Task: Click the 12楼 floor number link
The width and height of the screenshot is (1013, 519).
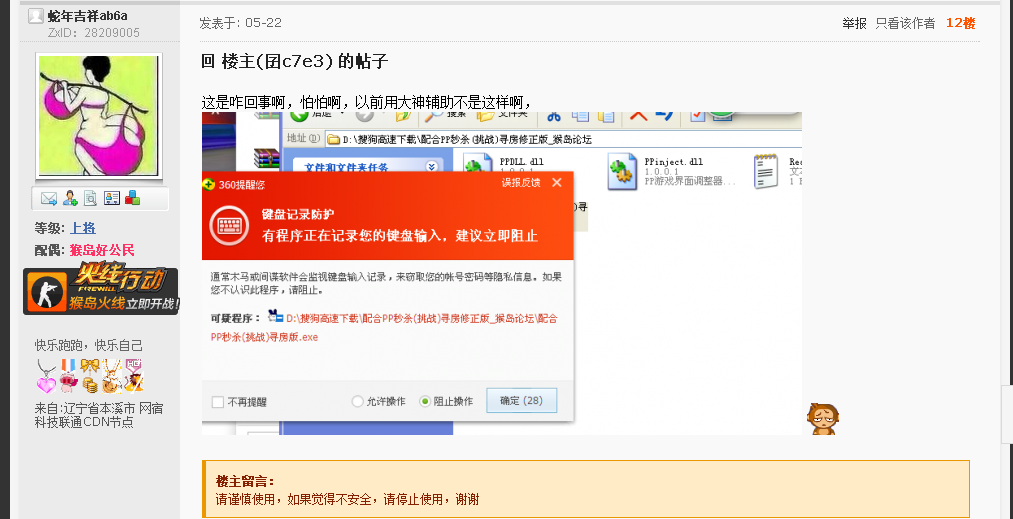Action: coord(961,23)
